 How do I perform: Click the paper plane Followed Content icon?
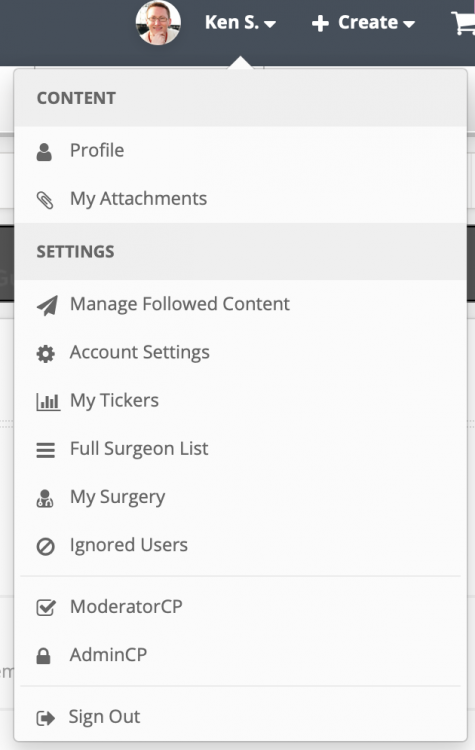pyautogui.click(x=47, y=305)
